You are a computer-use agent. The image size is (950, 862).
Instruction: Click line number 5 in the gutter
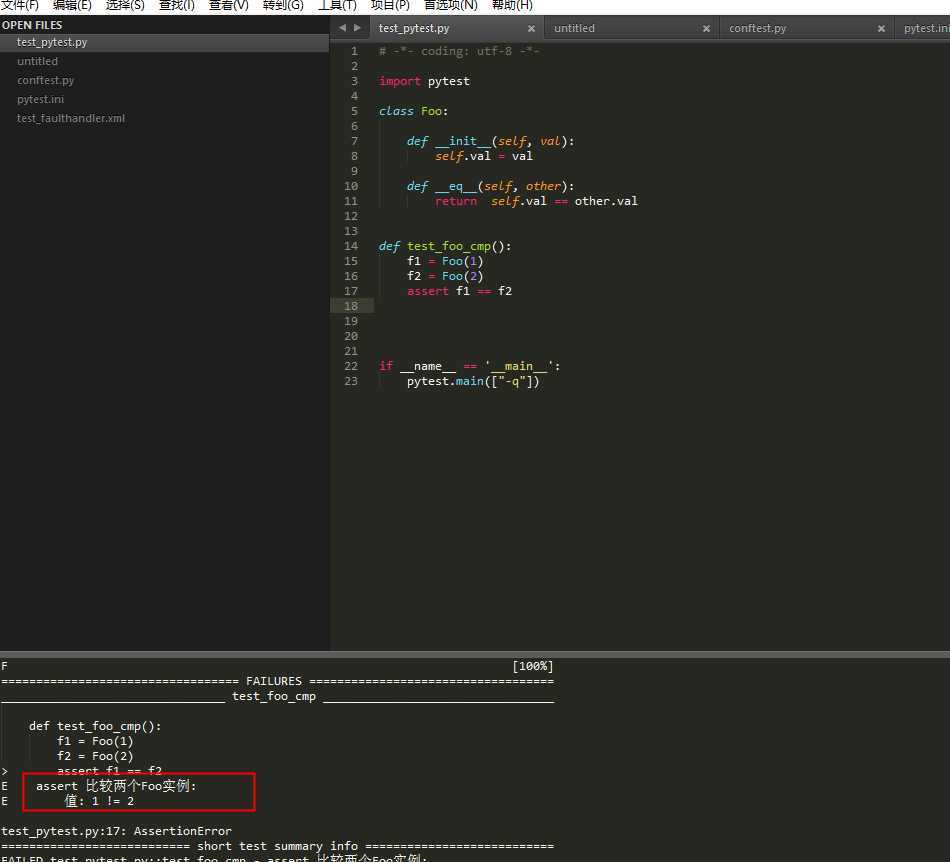(354, 111)
